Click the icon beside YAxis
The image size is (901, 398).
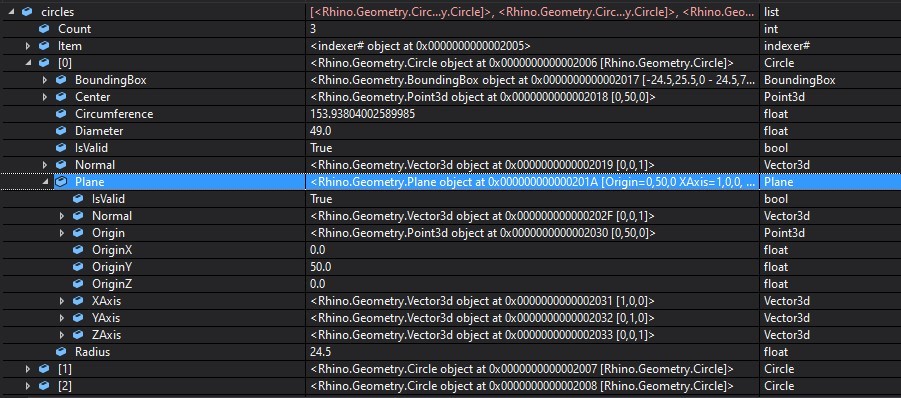tap(78, 318)
